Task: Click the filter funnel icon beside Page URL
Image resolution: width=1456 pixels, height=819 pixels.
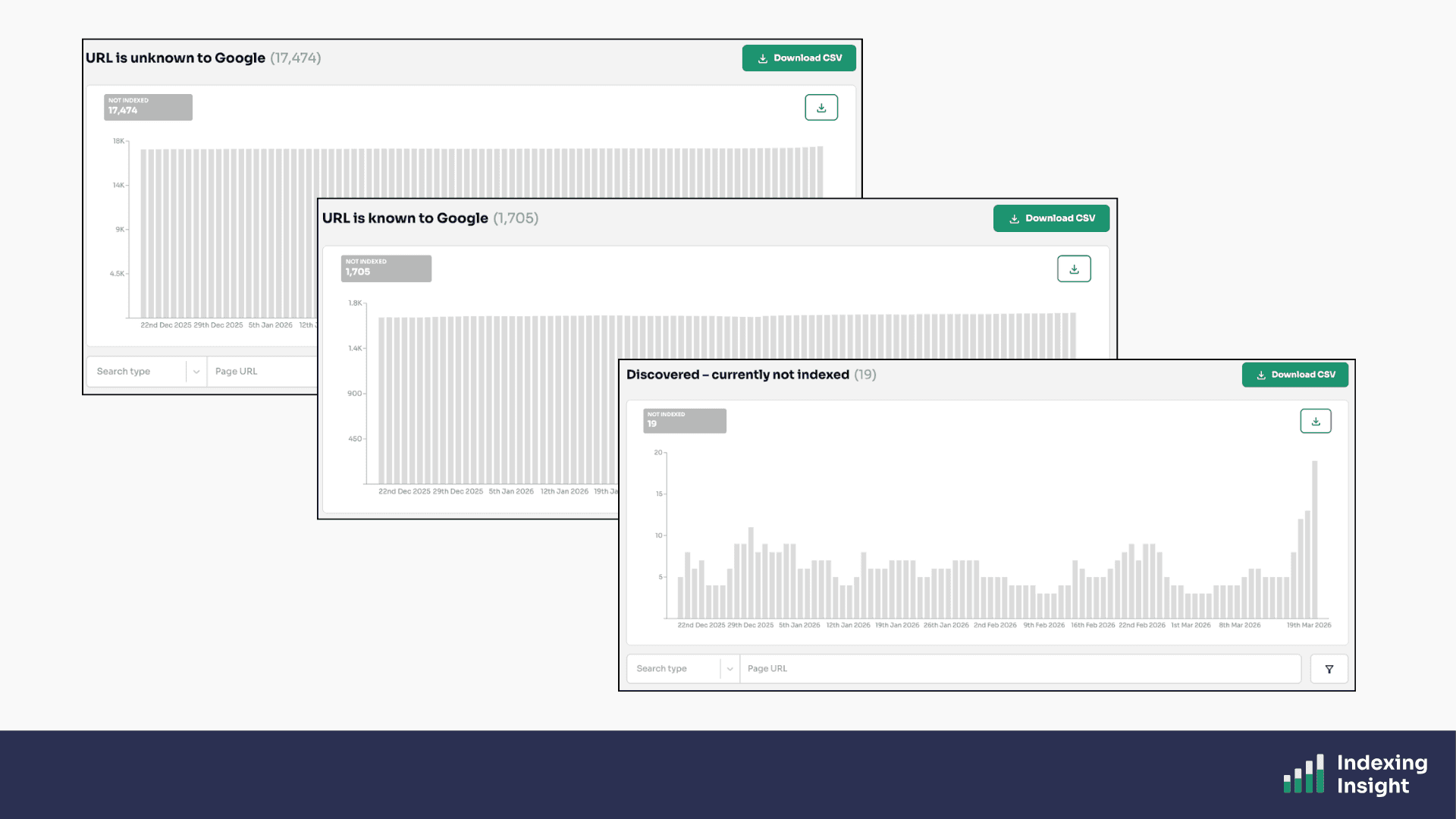Action: pos(1329,669)
